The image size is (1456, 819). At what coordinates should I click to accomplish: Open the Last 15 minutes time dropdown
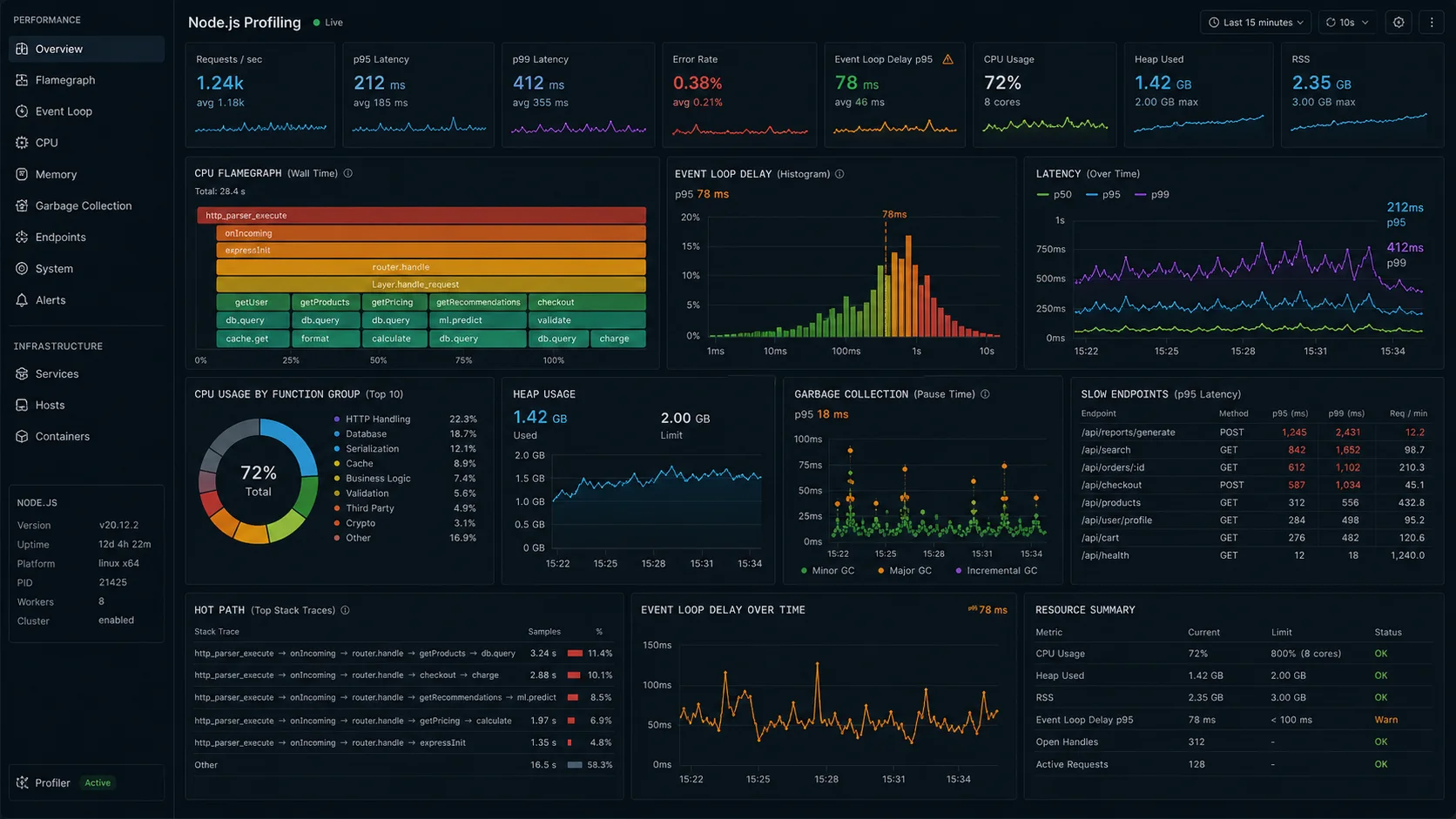(1256, 23)
